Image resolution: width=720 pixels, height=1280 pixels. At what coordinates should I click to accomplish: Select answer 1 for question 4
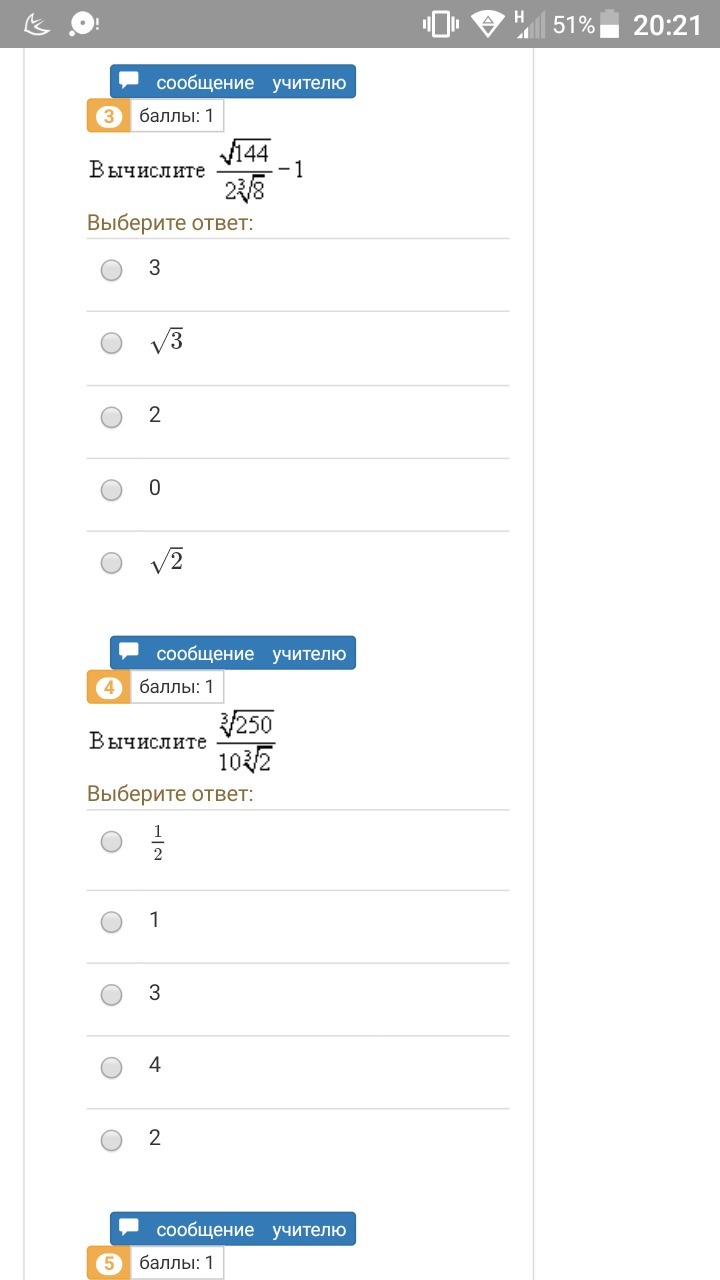111,921
